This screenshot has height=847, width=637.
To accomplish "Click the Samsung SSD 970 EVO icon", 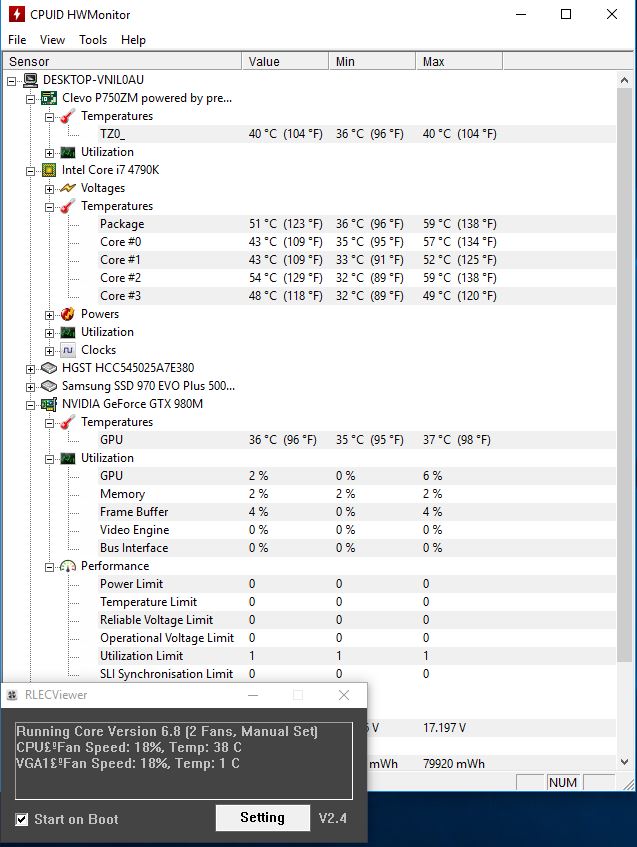I will 49,386.
